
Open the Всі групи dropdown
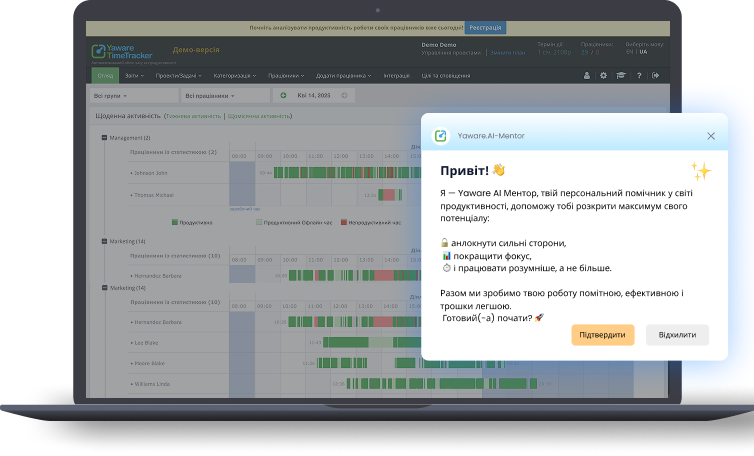(134, 96)
